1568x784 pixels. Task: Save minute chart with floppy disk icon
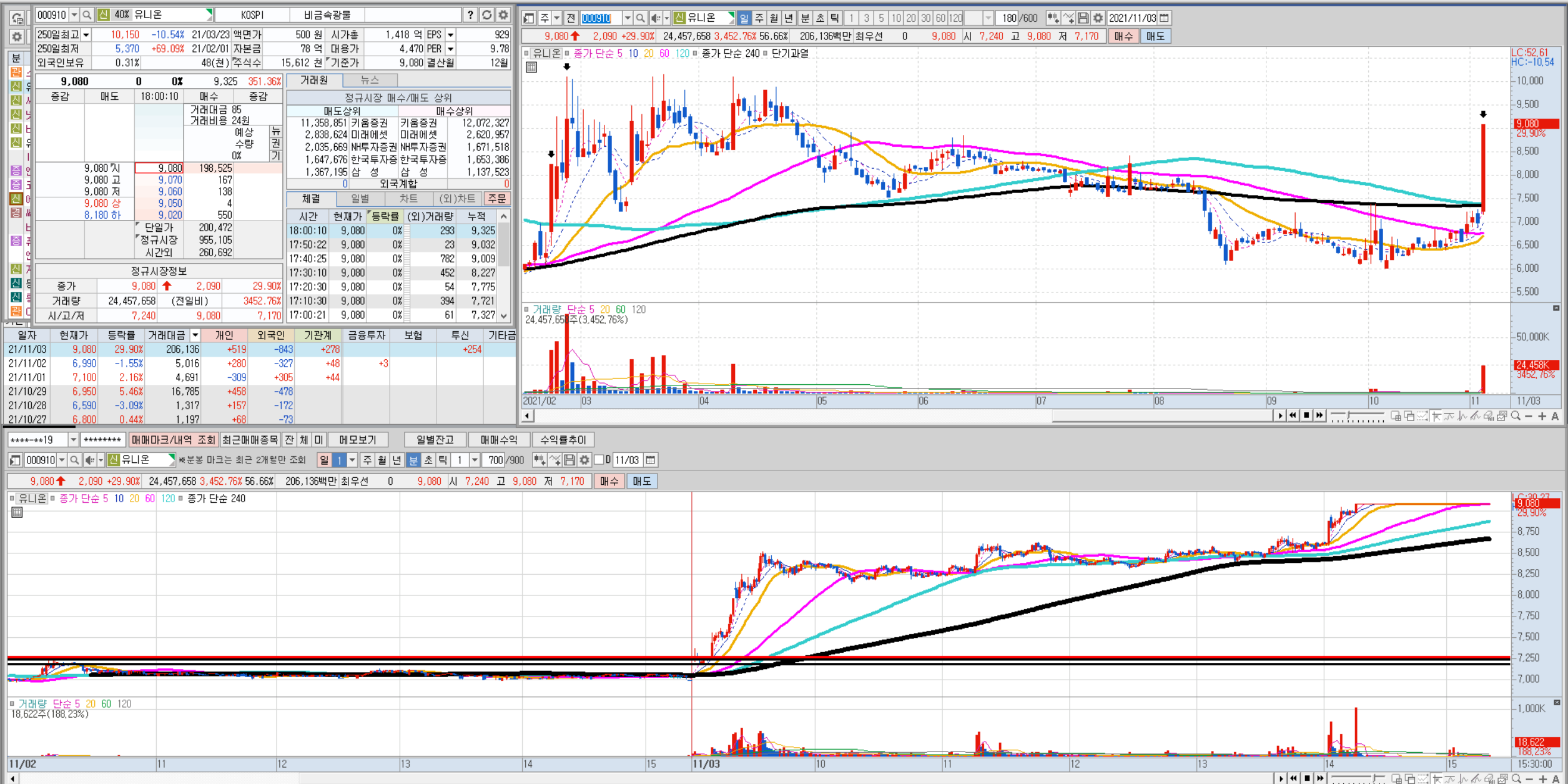tap(570, 460)
